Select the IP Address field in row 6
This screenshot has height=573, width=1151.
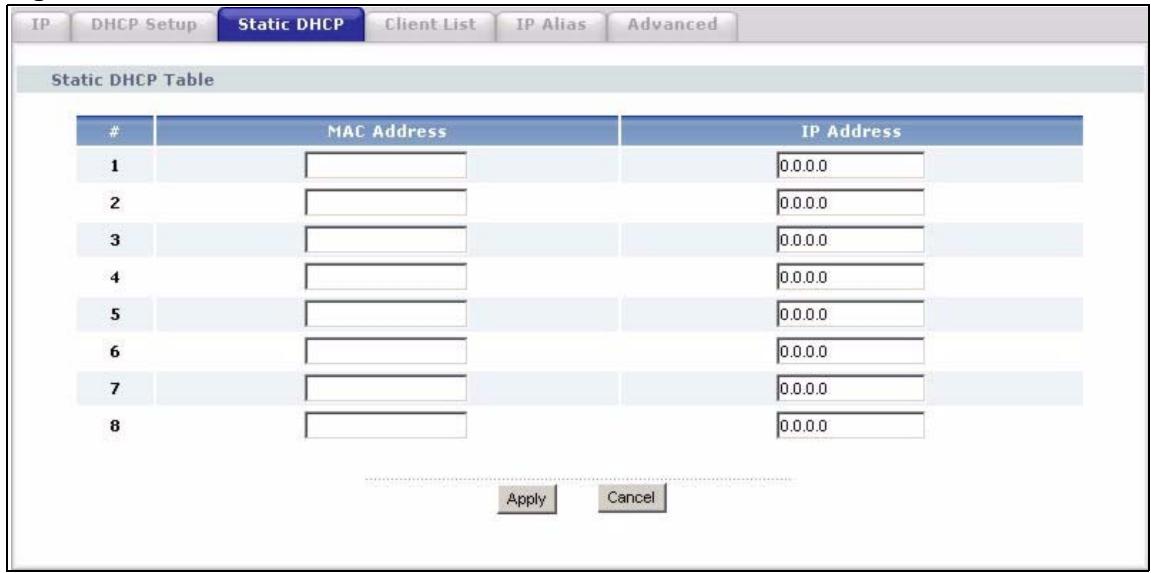point(850,351)
